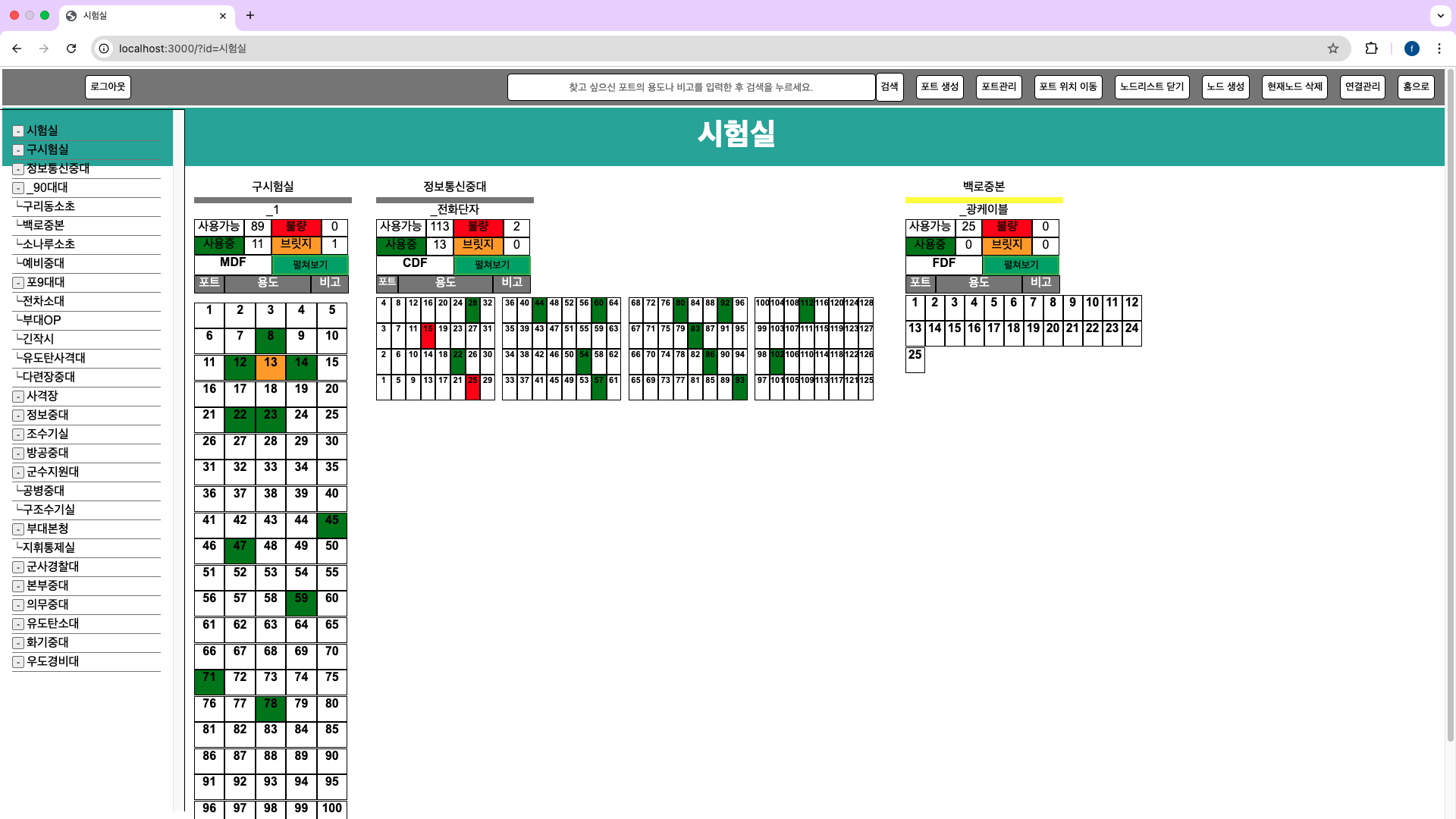This screenshot has height=819, width=1456.
Task: Click the 용도 column header under MDF
Action: (x=268, y=283)
